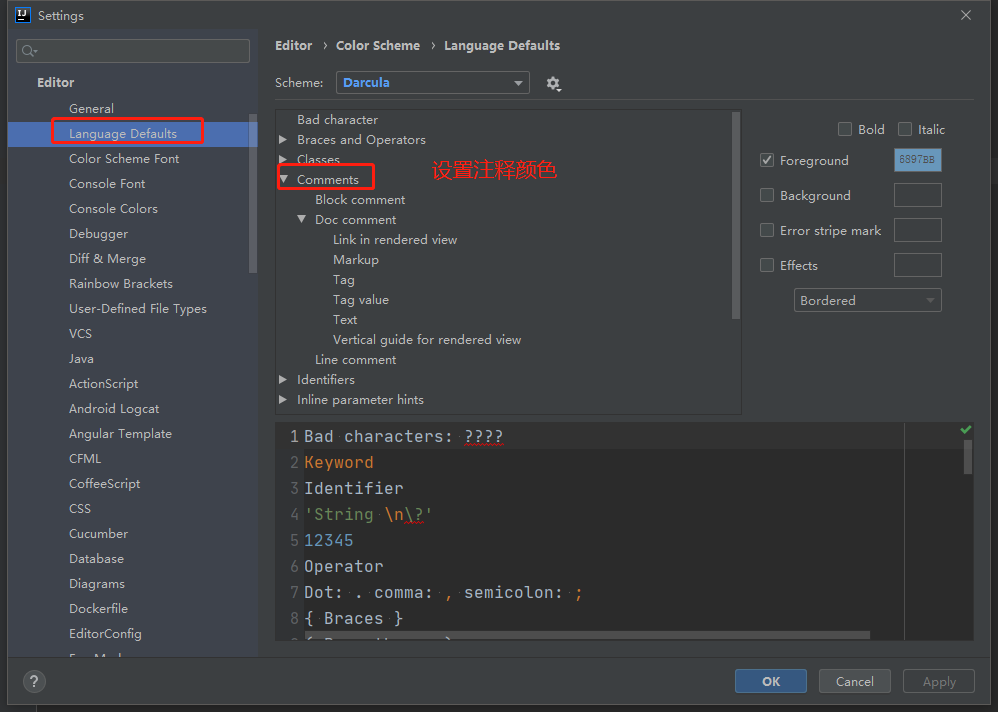Image resolution: width=998 pixels, height=712 pixels.
Task: Open User-Defined File Types settings
Action: (138, 309)
